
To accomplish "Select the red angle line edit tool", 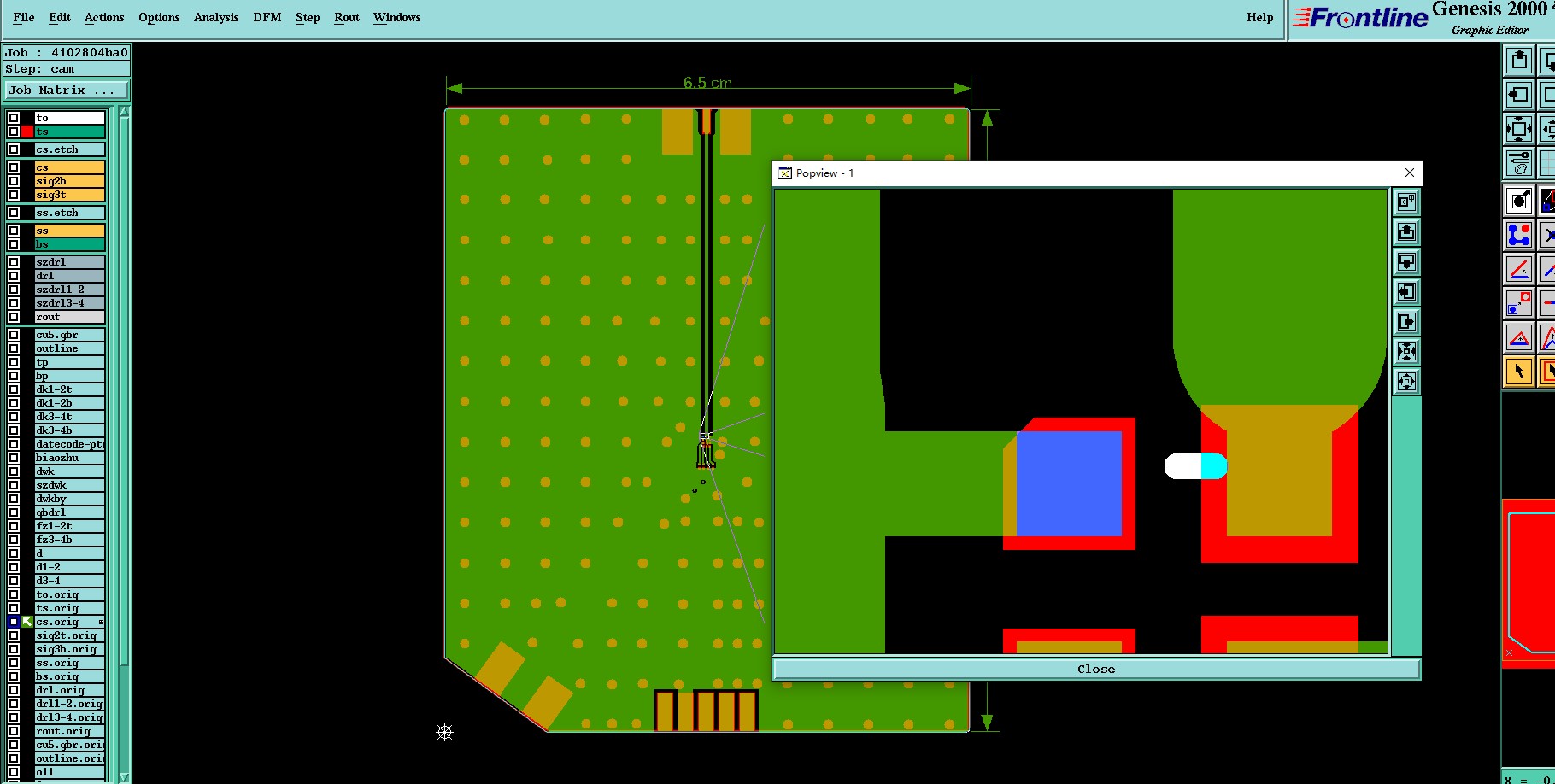I will (1518, 269).
